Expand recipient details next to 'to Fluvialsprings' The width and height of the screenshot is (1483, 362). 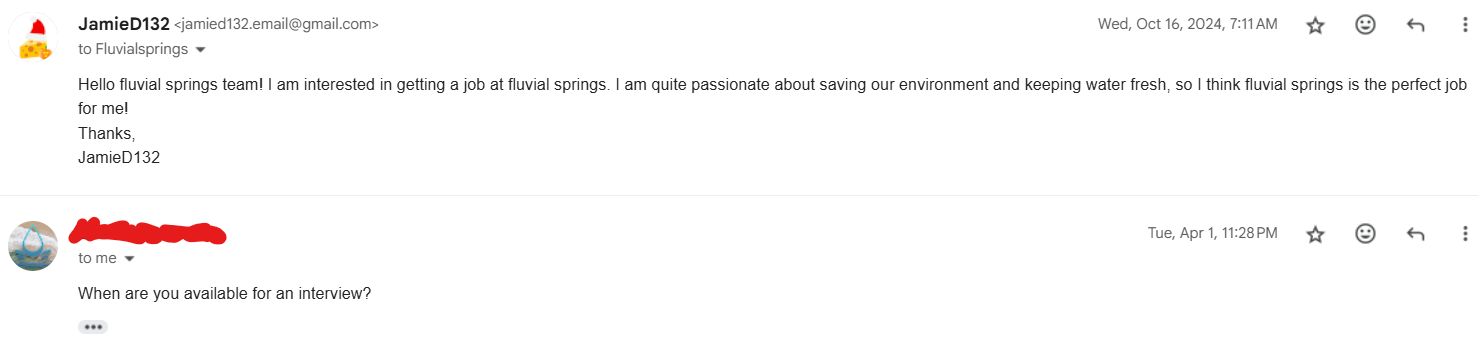200,49
